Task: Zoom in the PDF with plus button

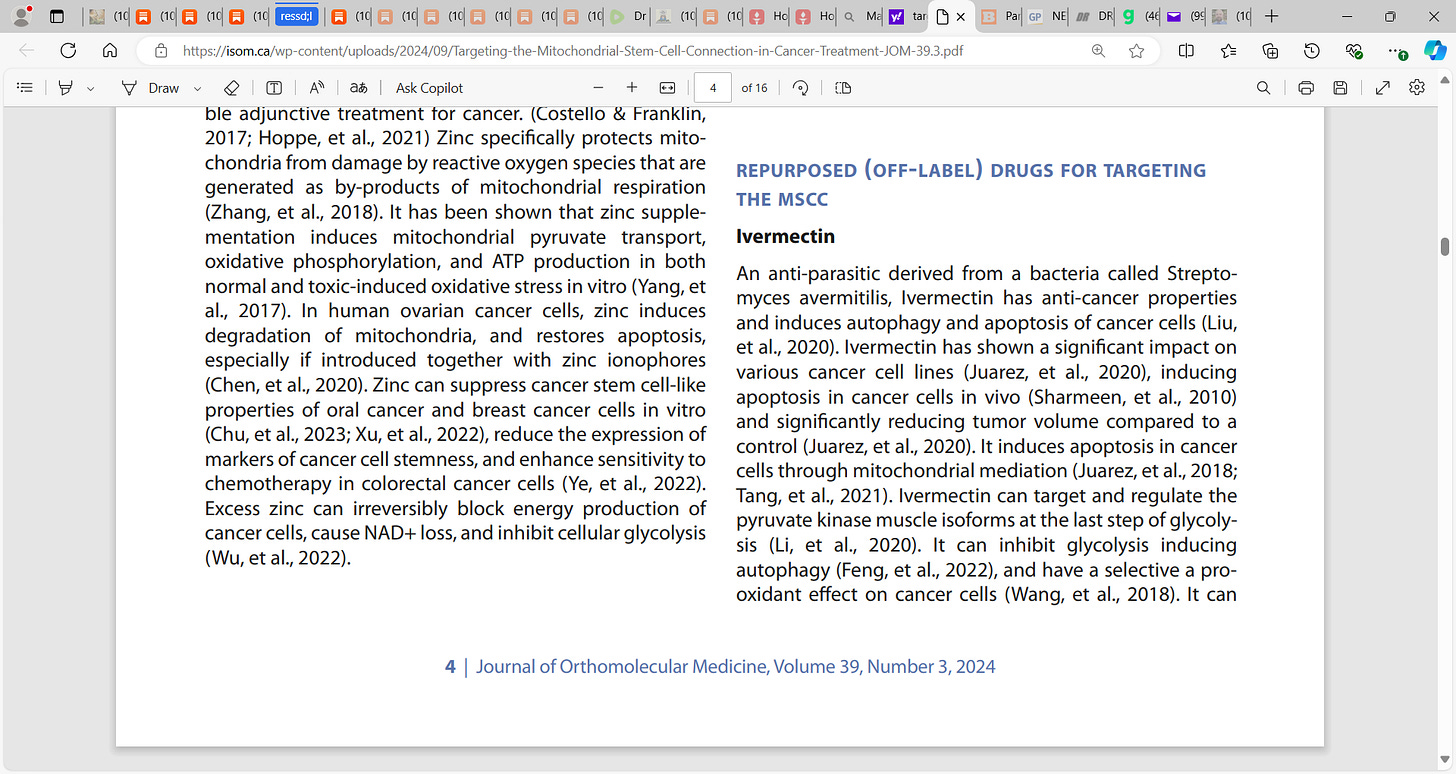Action: [632, 88]
